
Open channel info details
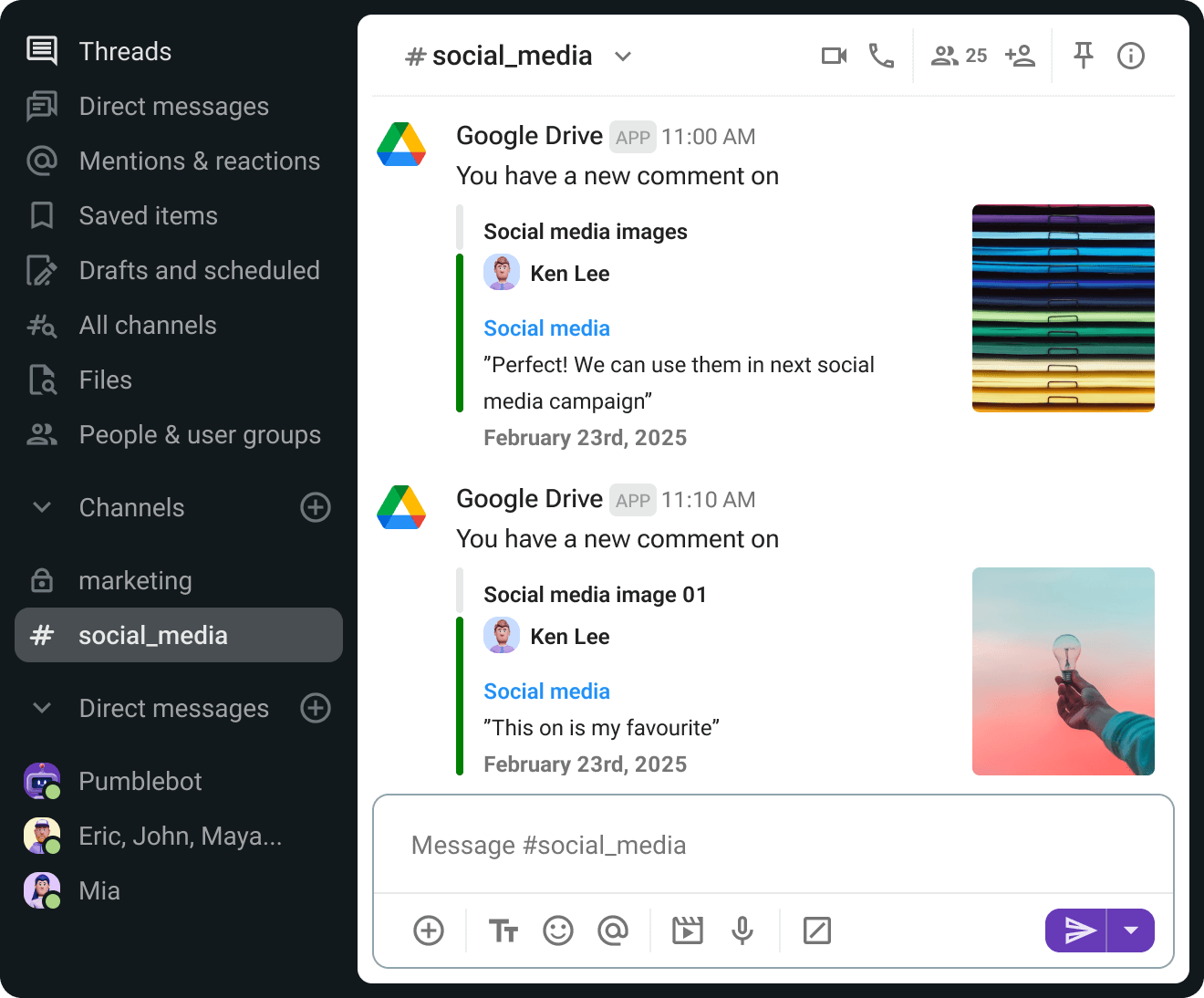(1131, 56)
